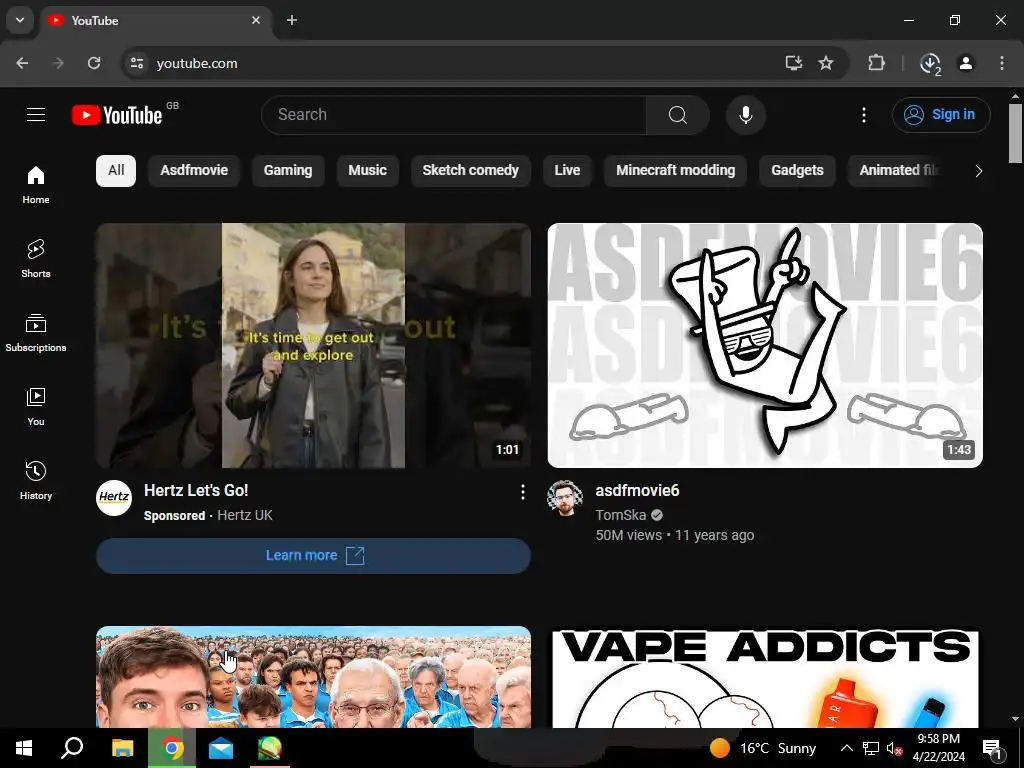The height and width of the screenshot is (768, 1024).
Task: Click Learn more on Hertz ad
Action: 313,556
